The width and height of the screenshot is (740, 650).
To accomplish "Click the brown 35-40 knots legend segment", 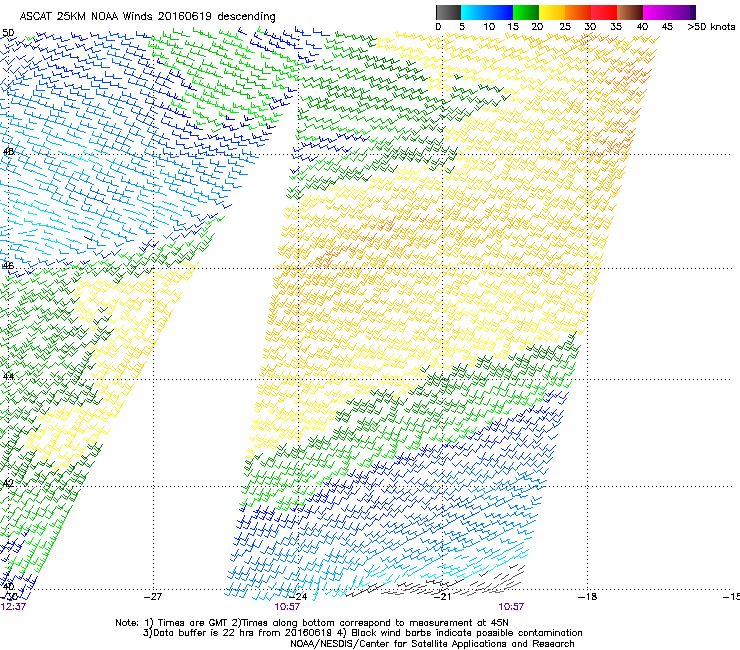I will click(630, 12).
